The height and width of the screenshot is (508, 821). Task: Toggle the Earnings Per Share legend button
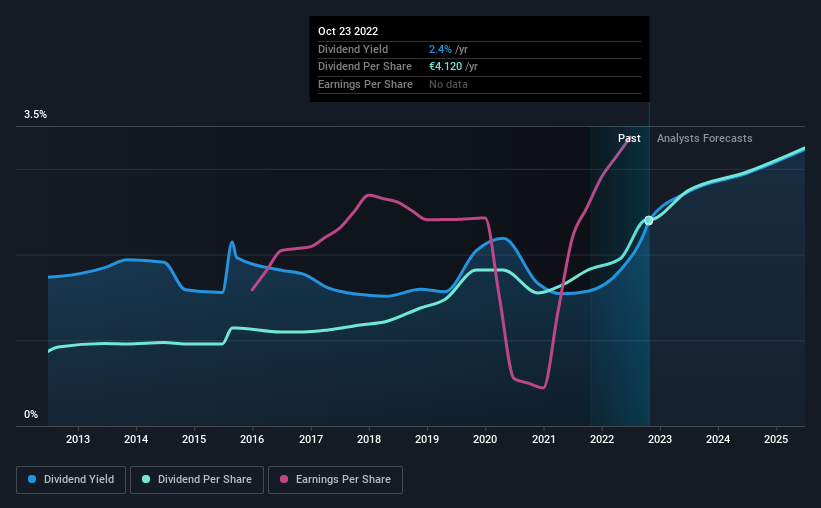[x=335, y=480]
